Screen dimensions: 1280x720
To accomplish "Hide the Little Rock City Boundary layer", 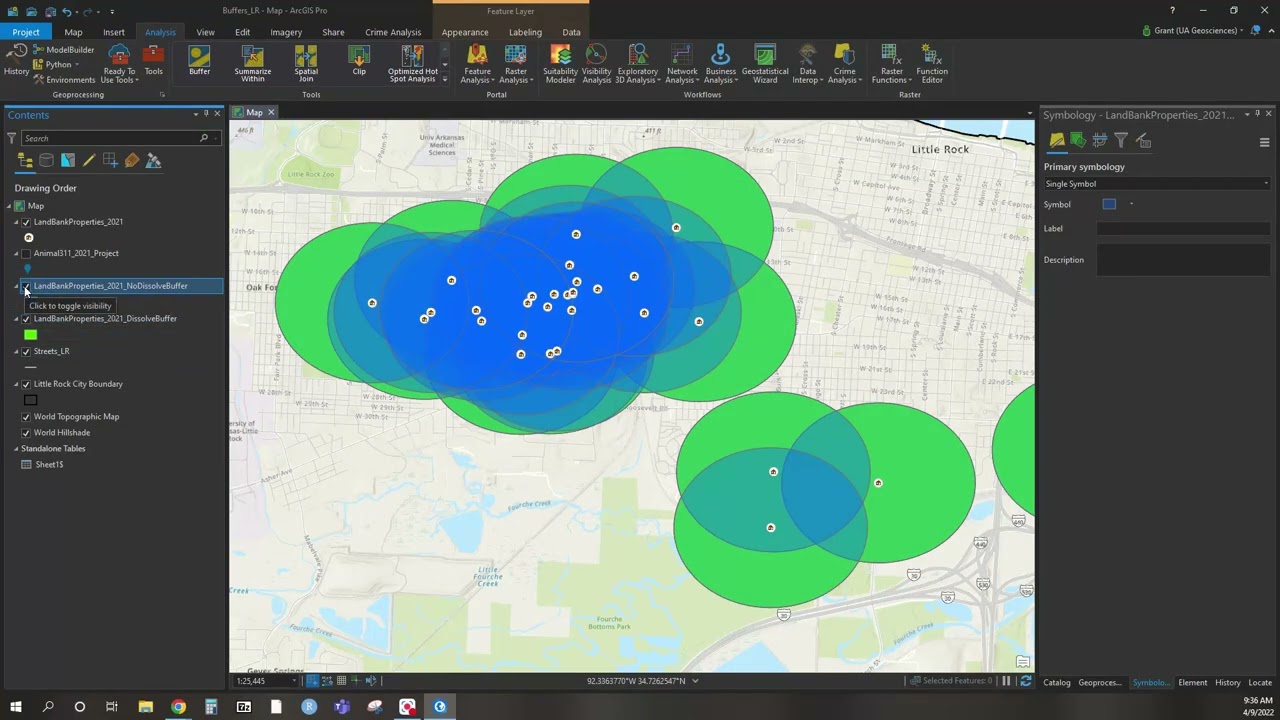I will point(26,384).
